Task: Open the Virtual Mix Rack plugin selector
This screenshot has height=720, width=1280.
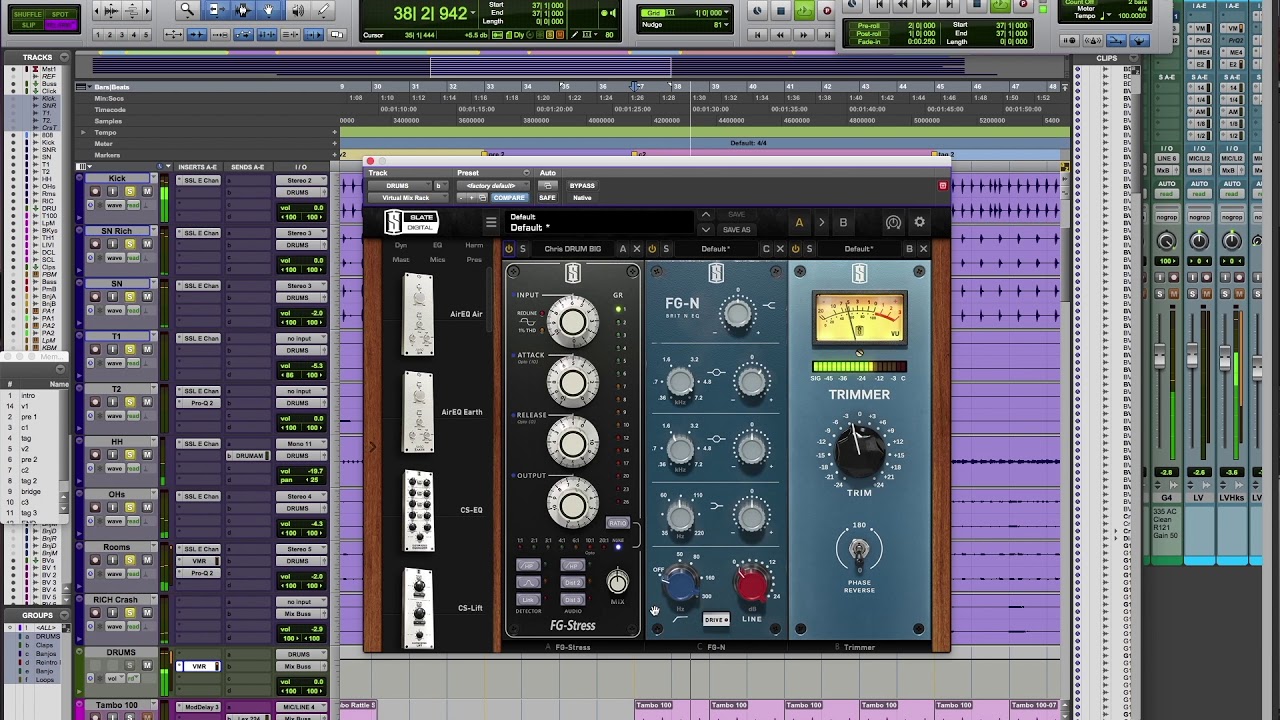Action: (406, 198)
